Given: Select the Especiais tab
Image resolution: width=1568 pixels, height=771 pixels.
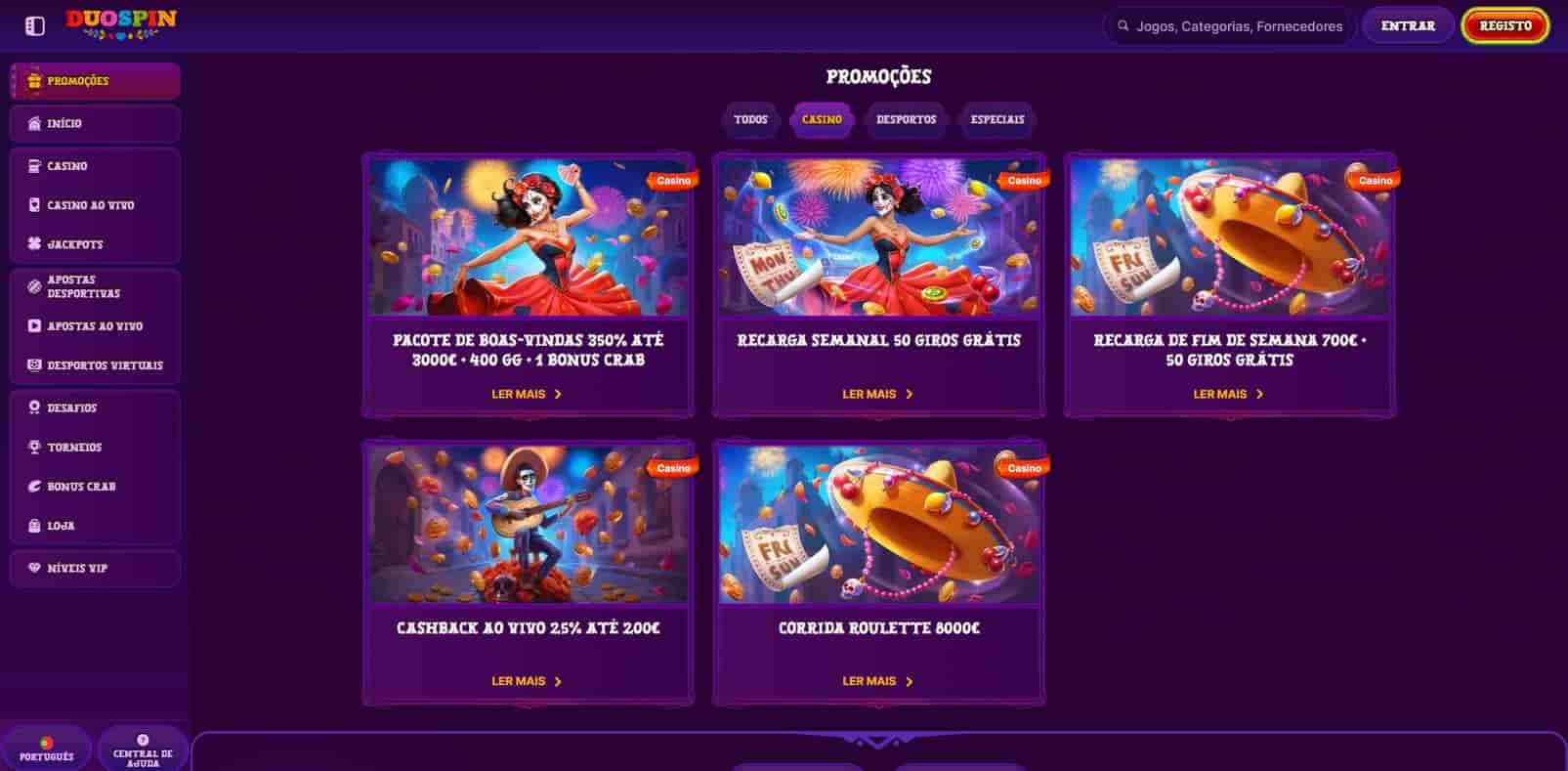Looking at the screenshot, I should pyautogui.click(x=997, y=120).
